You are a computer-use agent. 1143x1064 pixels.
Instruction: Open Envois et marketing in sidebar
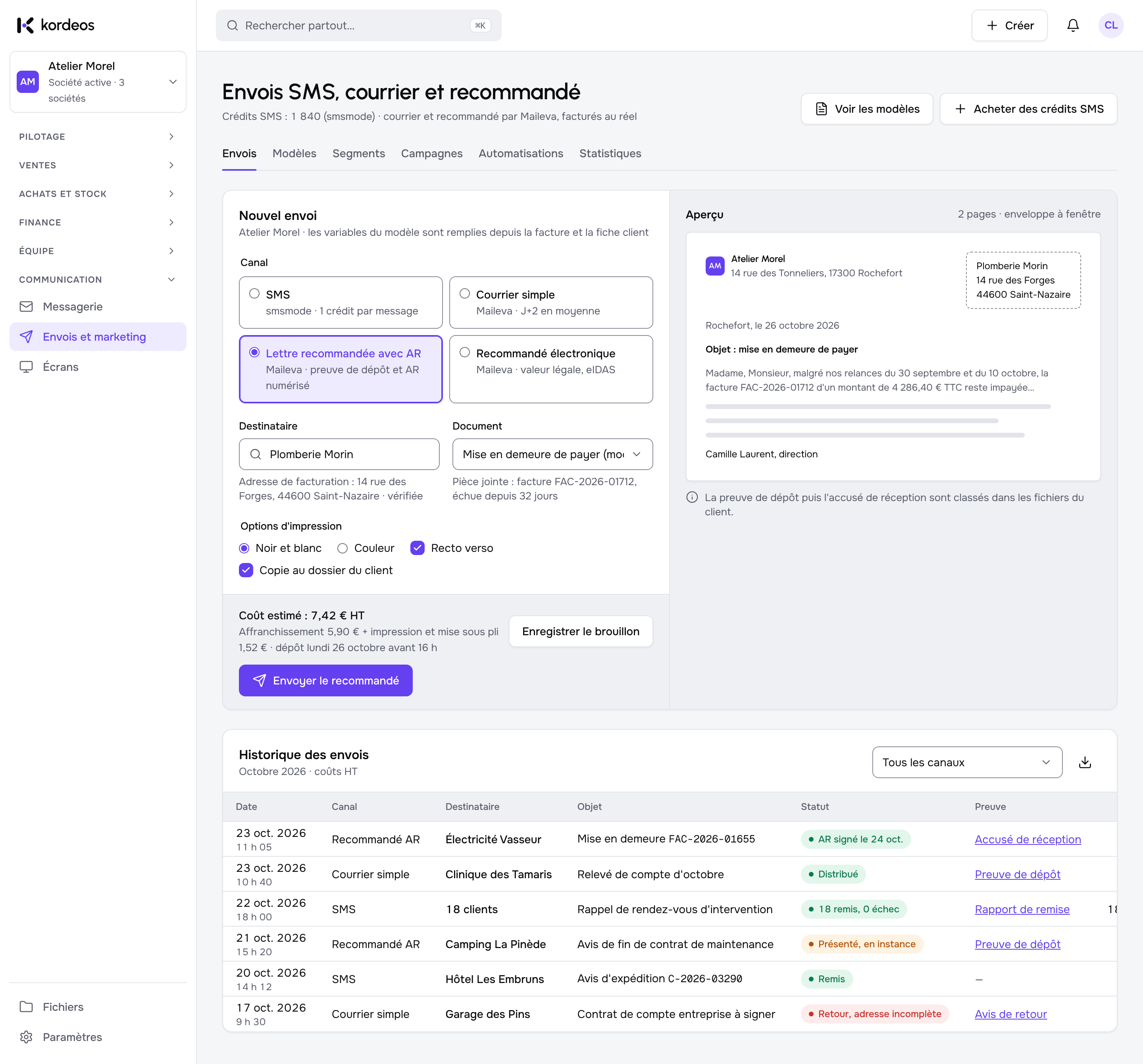pos(98,336)
